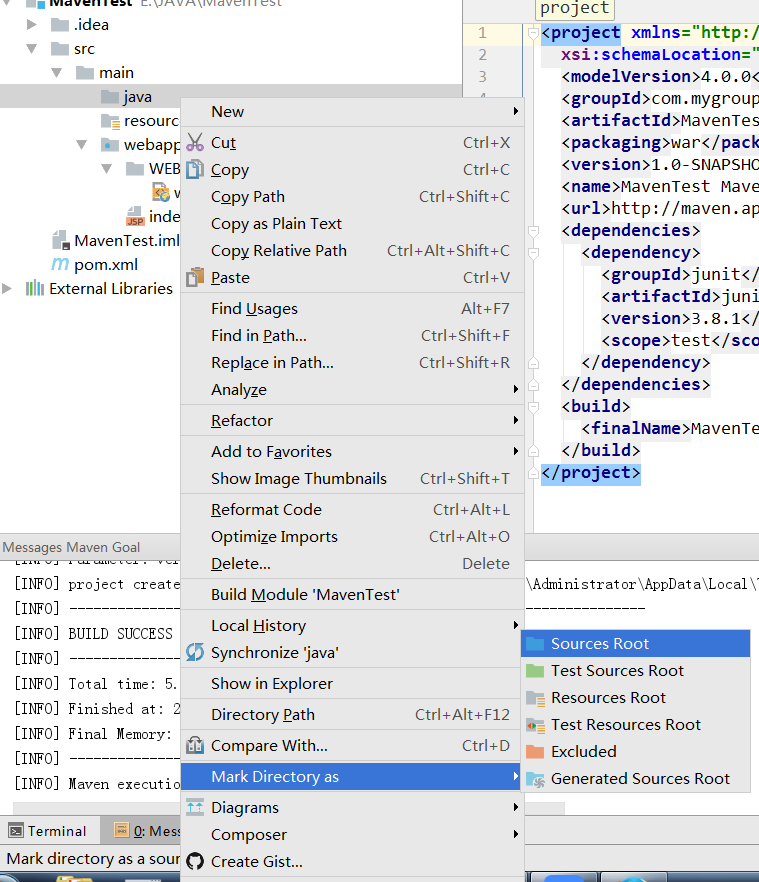
Task: Click the Test Resources Root folder icon
Action: [536, 725]
